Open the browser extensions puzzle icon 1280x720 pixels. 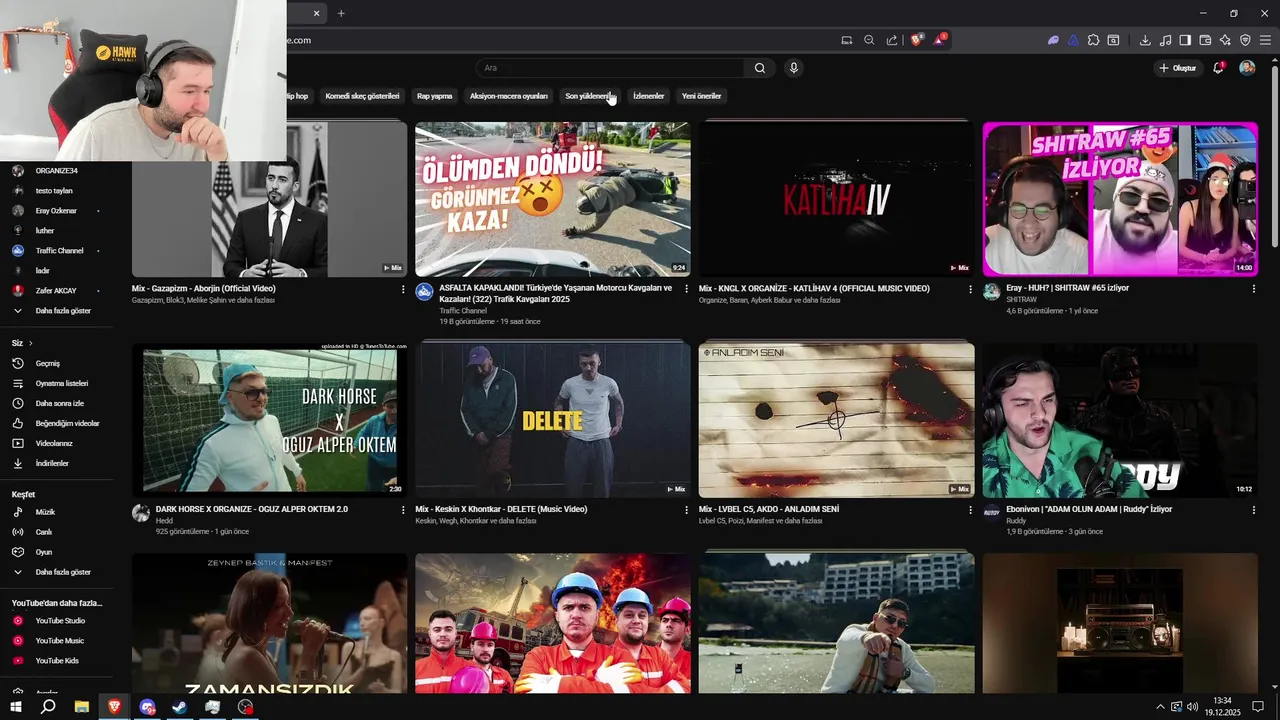pyautogui.click(x=1093, y=40)
